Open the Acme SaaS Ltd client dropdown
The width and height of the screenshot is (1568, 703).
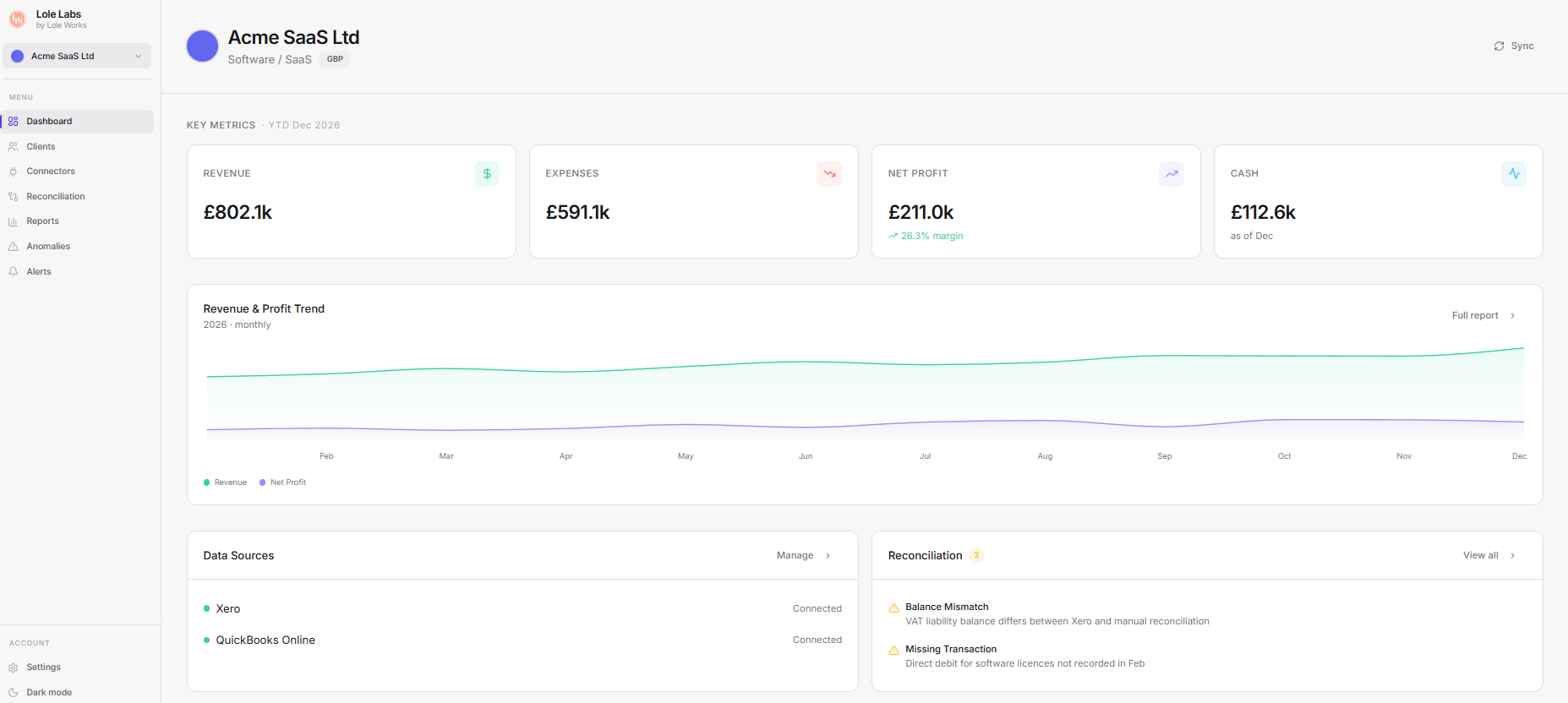(77, 56)
